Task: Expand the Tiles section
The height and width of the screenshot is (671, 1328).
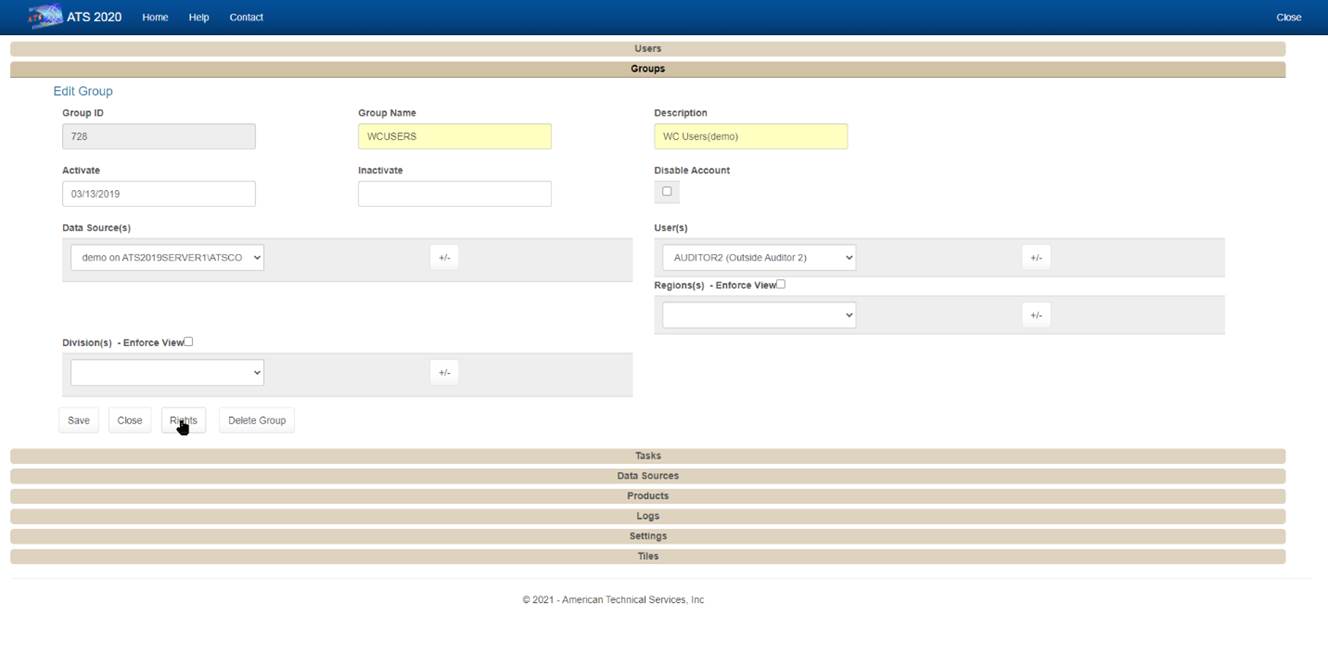Action: [647, 555]
